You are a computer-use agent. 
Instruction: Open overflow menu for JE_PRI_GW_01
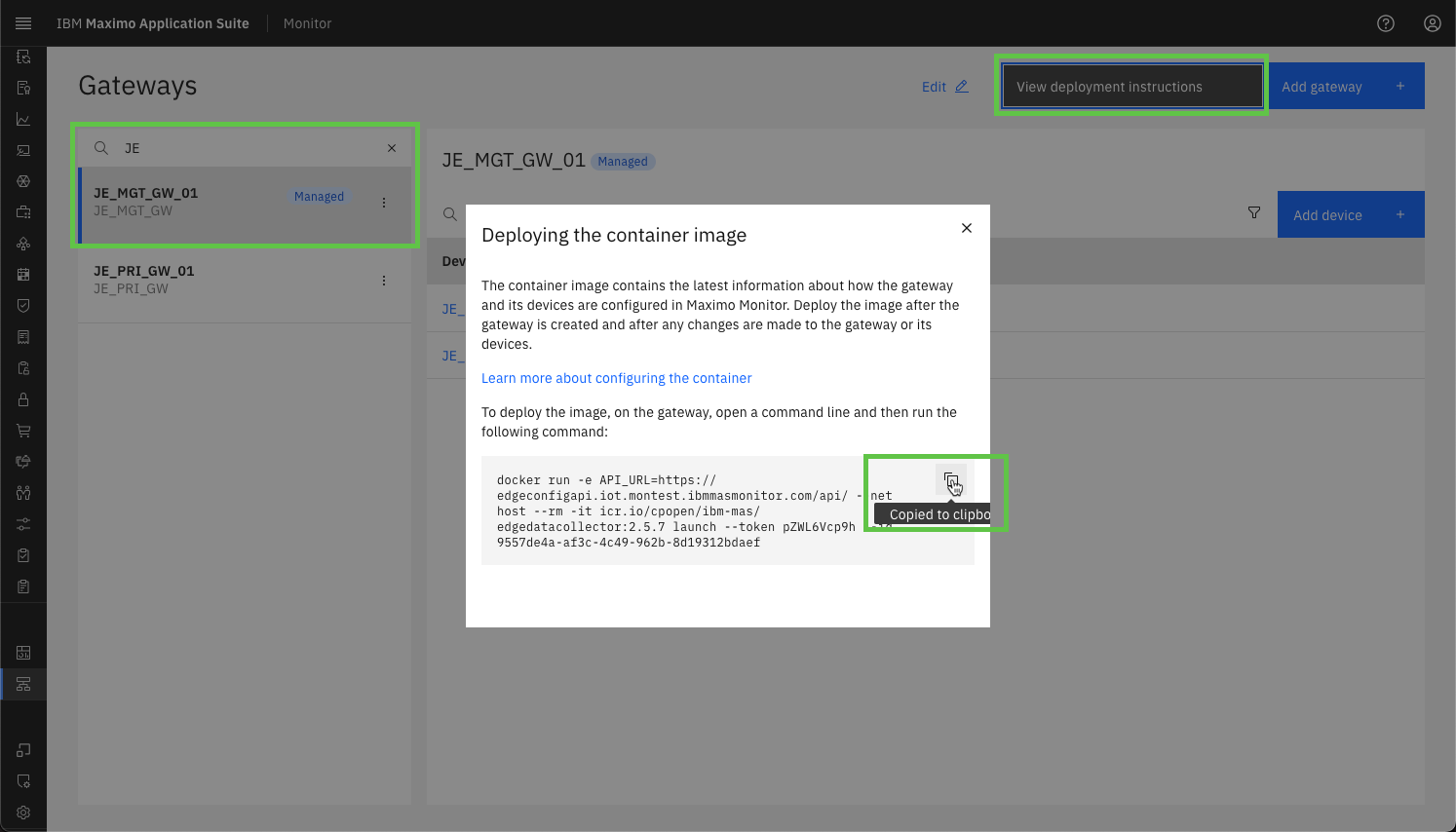[x=384, y=281]
